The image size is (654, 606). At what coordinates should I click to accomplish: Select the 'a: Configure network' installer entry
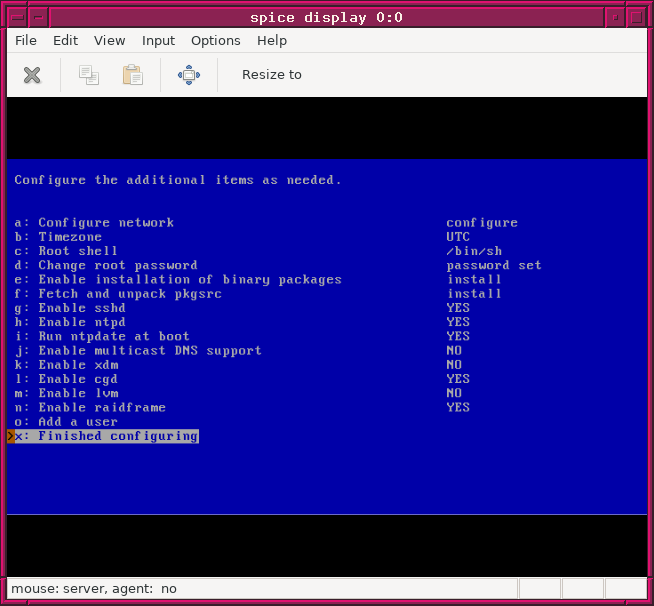pyautogui.click(x=95, y=223)
